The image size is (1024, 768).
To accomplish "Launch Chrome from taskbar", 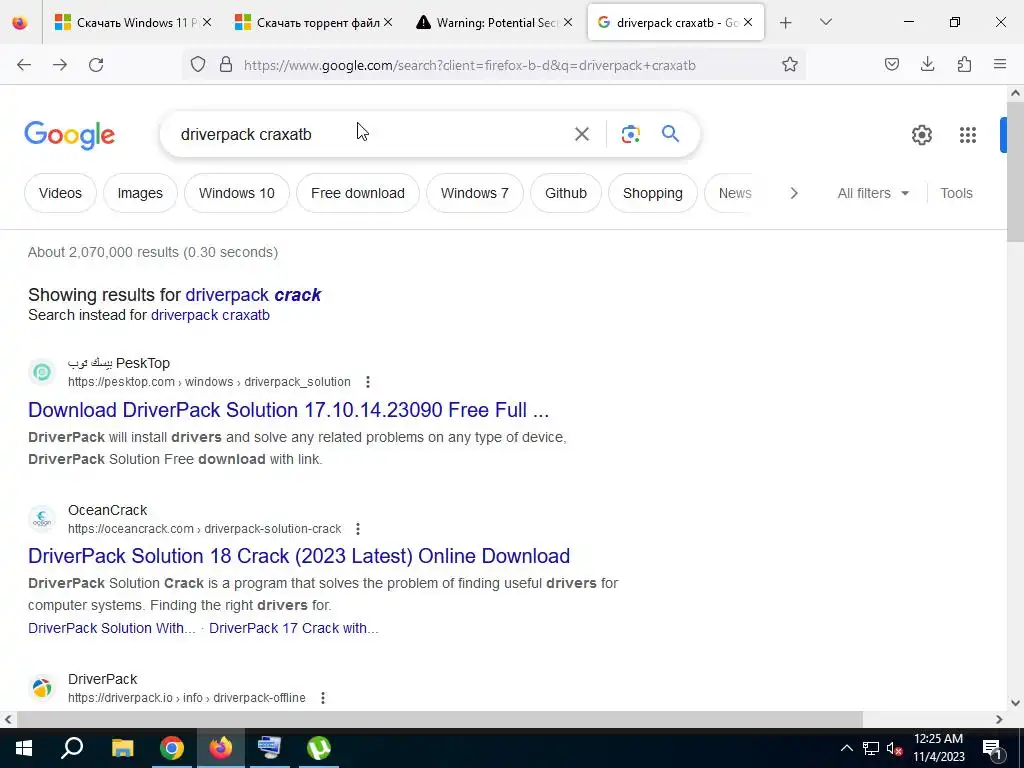I will pos(172,748).
